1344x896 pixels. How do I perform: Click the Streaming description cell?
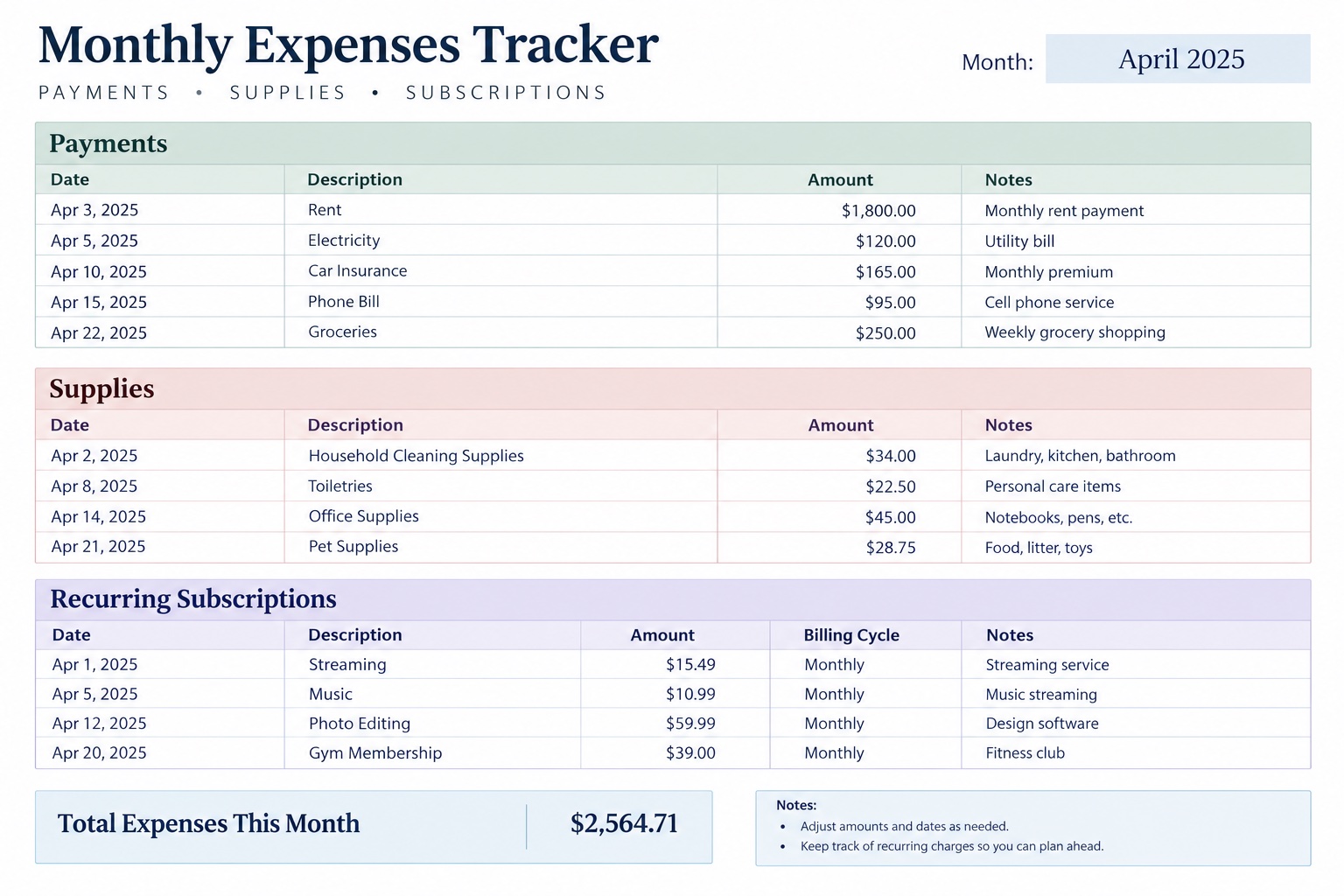click(432, 664)
